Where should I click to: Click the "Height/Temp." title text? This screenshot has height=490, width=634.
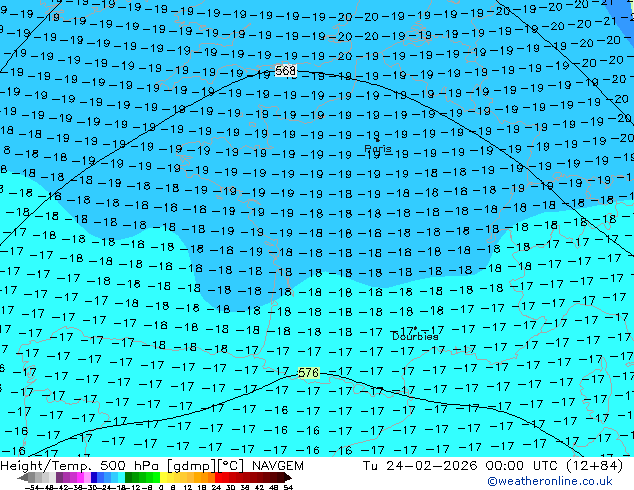coord(46,466)
